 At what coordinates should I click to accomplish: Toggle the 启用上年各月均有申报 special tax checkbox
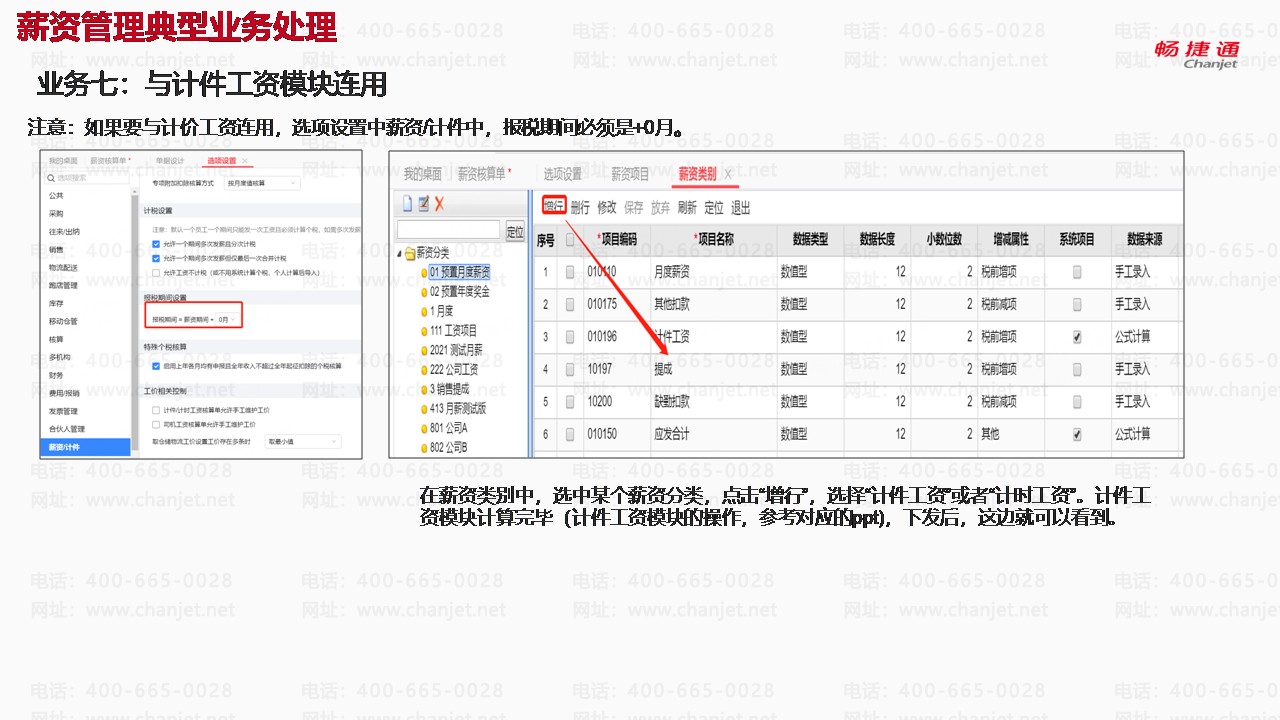pos(155,366)
